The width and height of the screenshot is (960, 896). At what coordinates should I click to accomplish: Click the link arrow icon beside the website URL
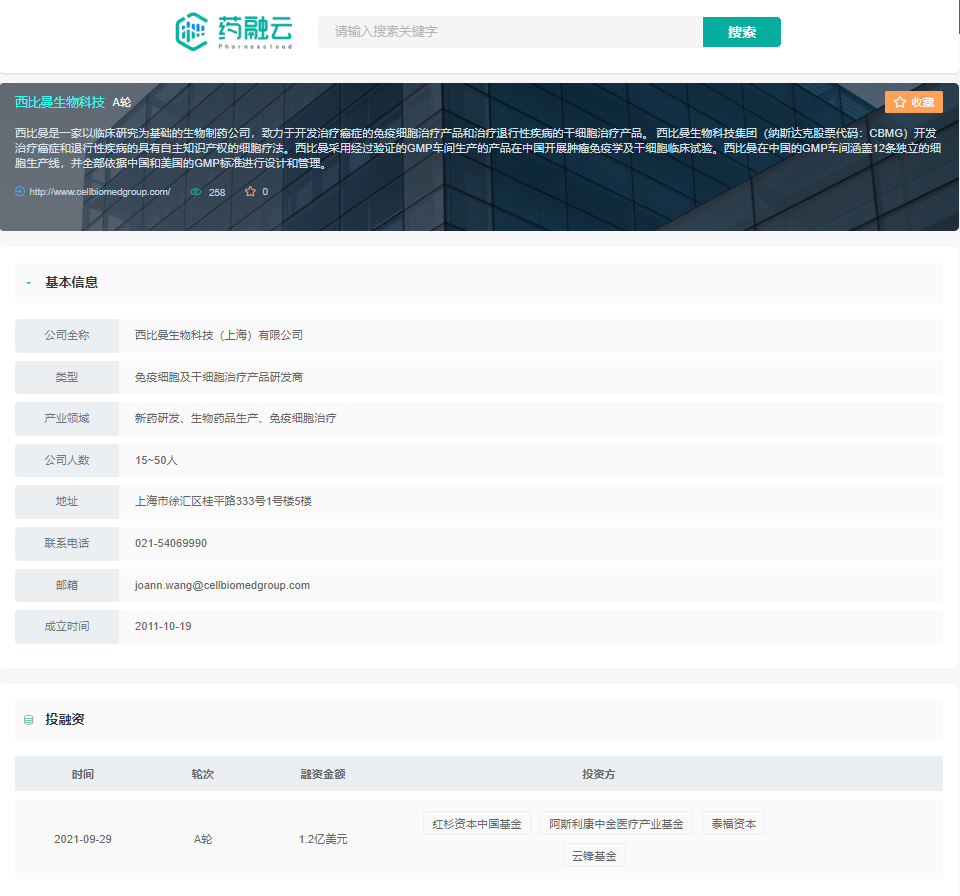(20, 192)
